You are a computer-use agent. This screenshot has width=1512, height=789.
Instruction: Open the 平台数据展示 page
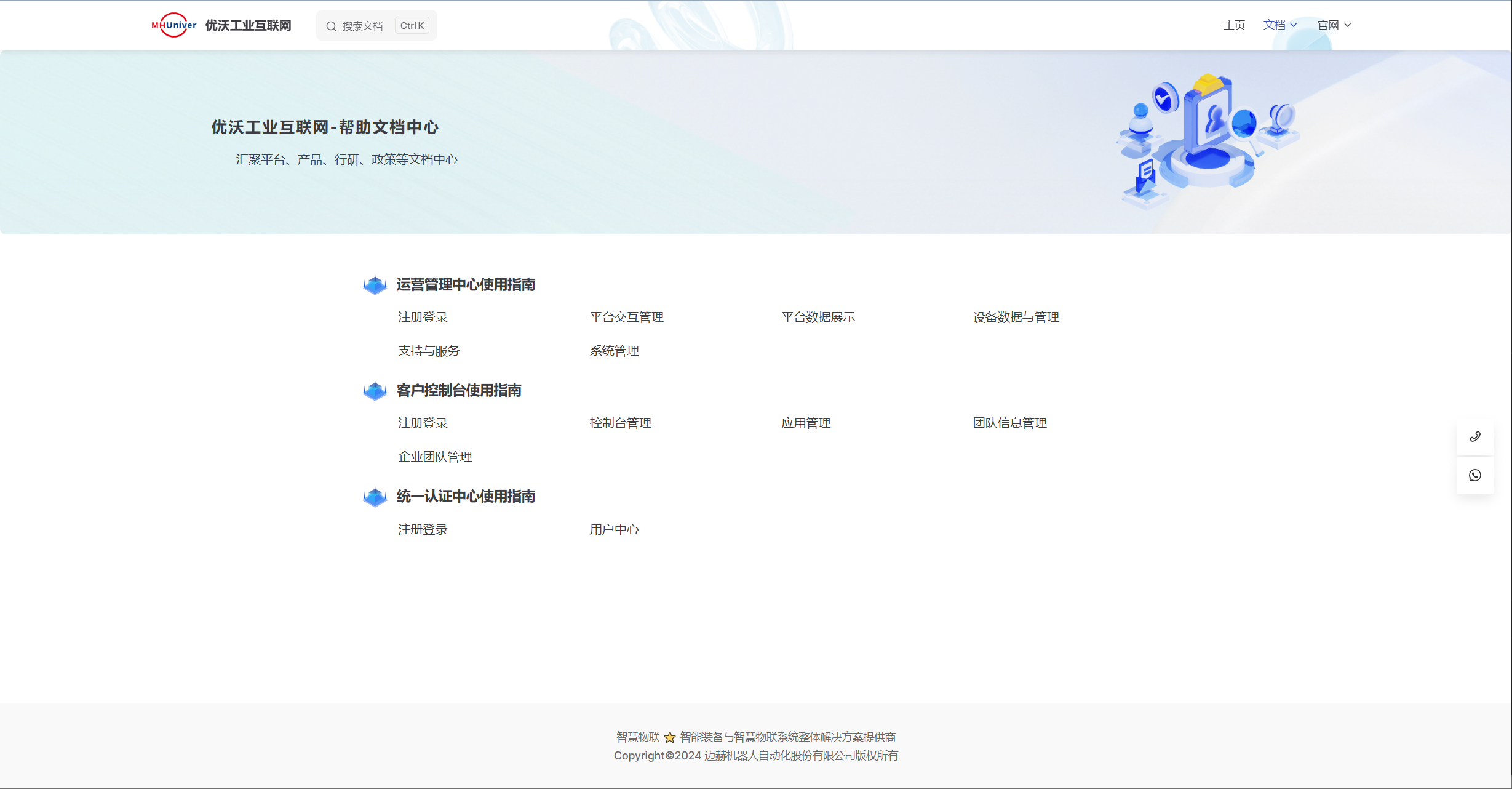pyautogui.click(x=818, y=318)
